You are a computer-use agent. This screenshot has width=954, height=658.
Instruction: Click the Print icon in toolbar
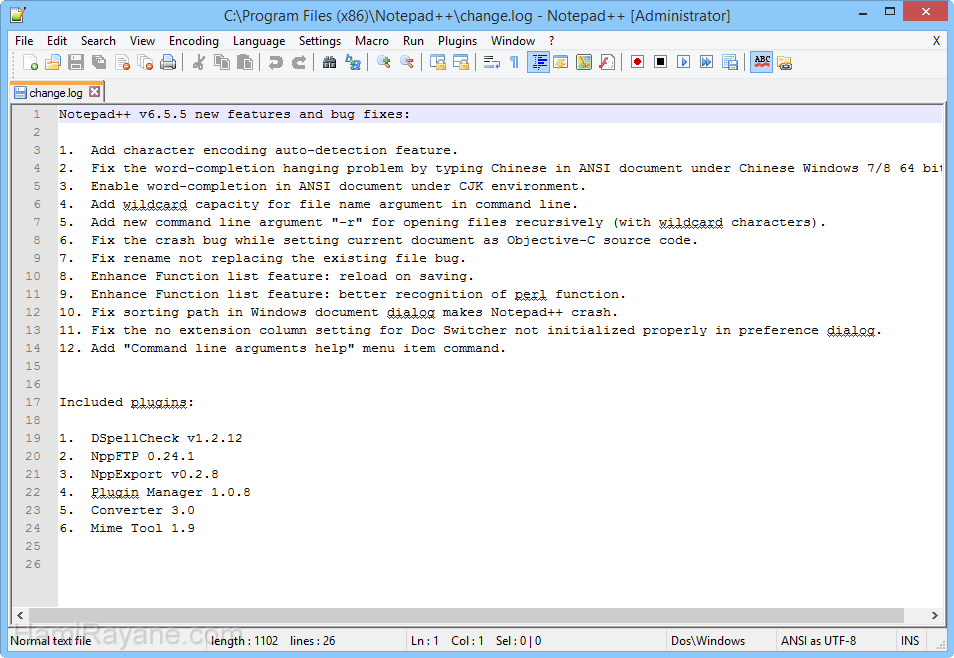(x=168, y=62)
